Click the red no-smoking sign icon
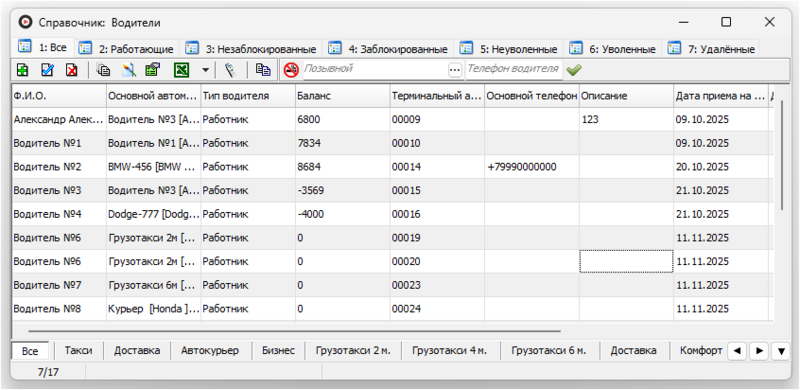The width and height of the screenshot is (800, 390). [x=291, y=70]
